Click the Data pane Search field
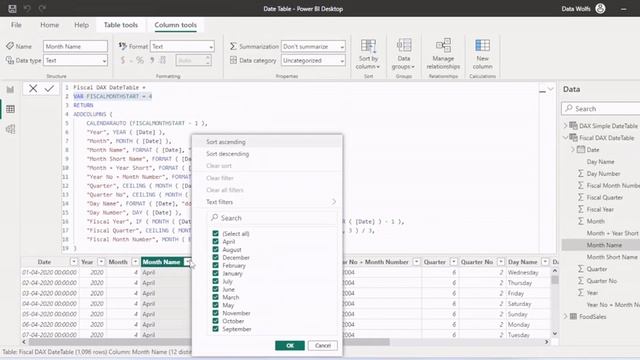This screenshot has height=360, width=640. pos(601,109)
